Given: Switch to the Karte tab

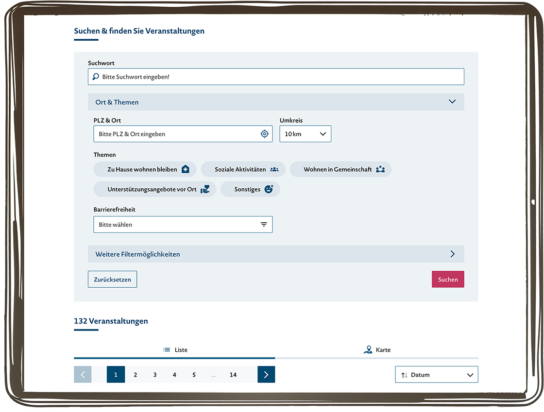Looking at the screenshot, I should coord(377,350).
